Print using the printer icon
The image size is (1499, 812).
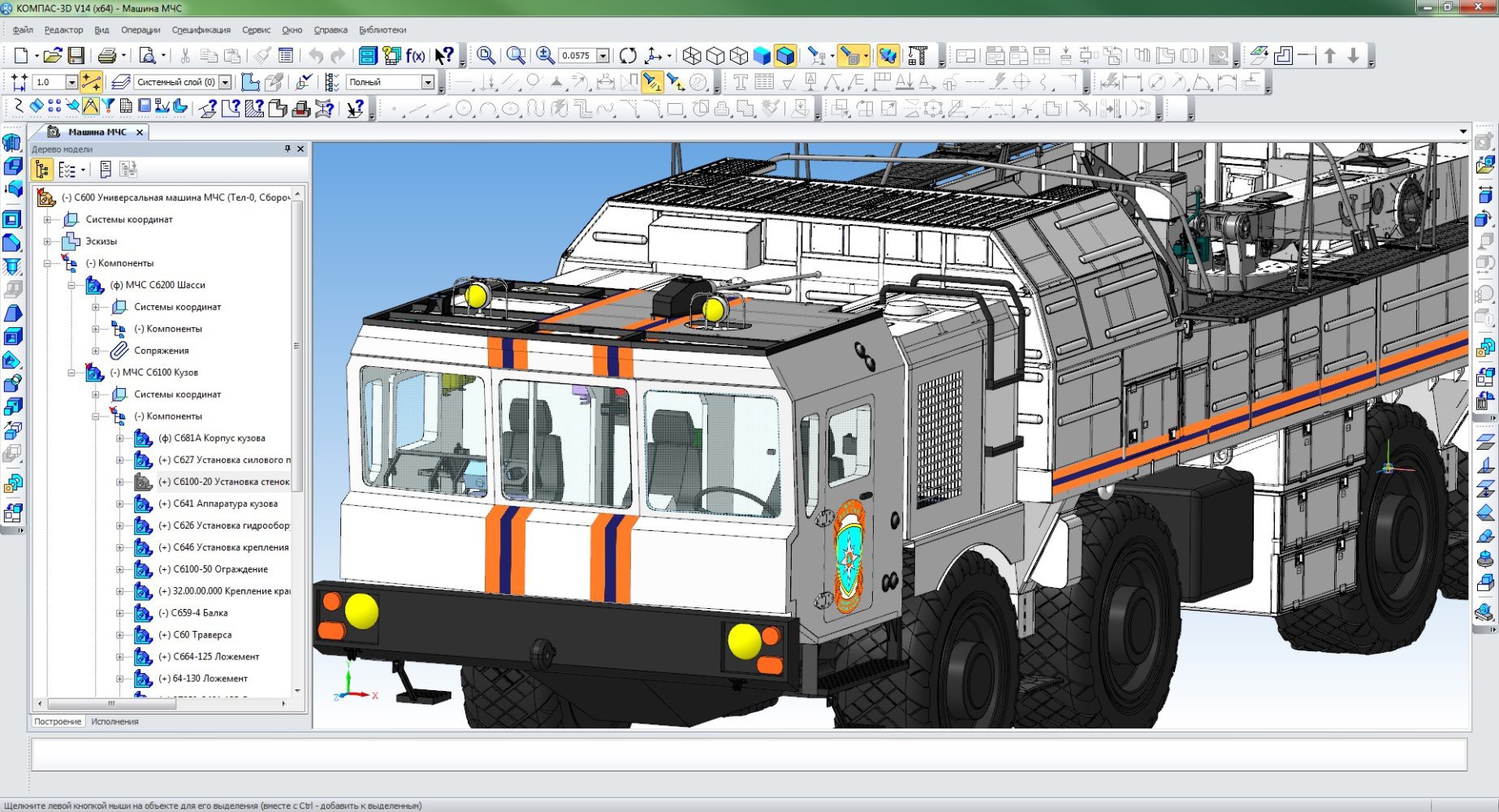pyautogui.click(x=107, y=55)
